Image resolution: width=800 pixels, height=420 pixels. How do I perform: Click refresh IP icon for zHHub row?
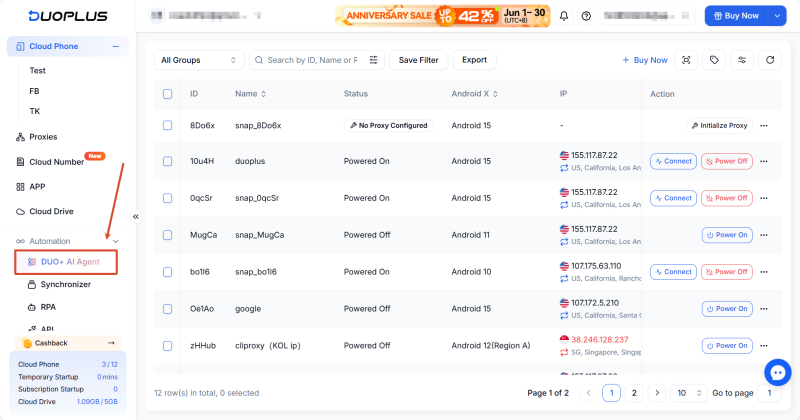click(564, 352)
